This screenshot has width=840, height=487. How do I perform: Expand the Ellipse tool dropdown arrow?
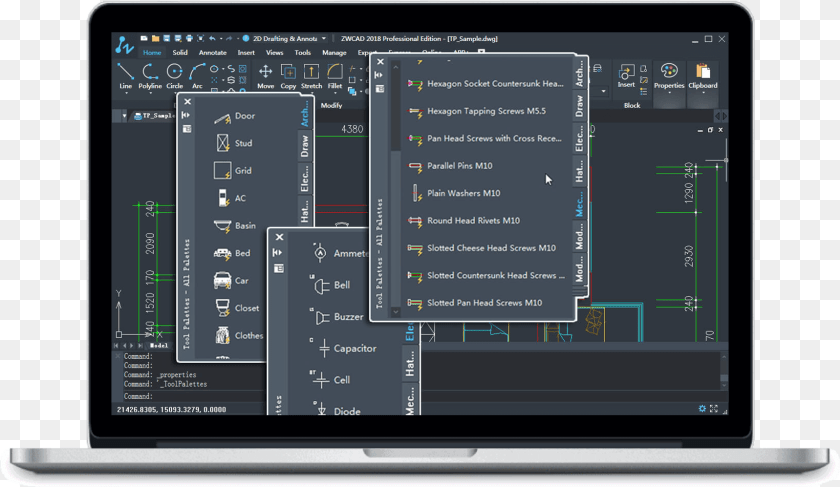pos(222,69)
